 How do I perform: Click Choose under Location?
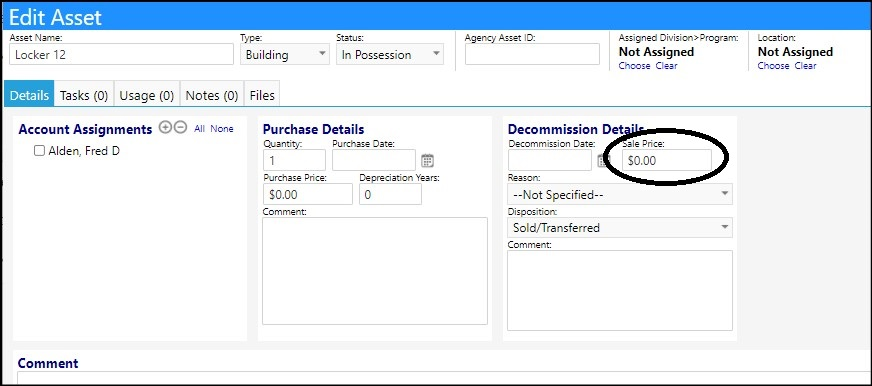(774, 66)
